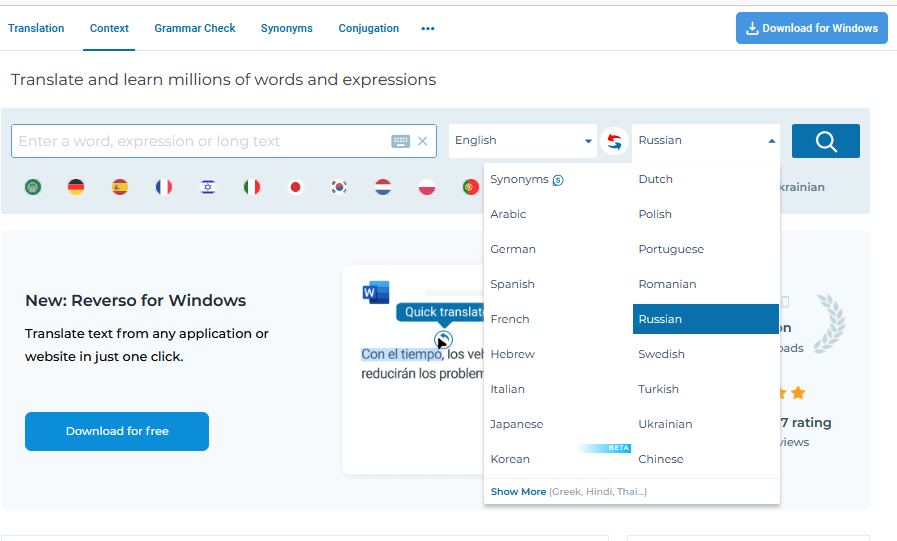Click Show More languages link
This screenshot has height=541, width=897.
518,492
